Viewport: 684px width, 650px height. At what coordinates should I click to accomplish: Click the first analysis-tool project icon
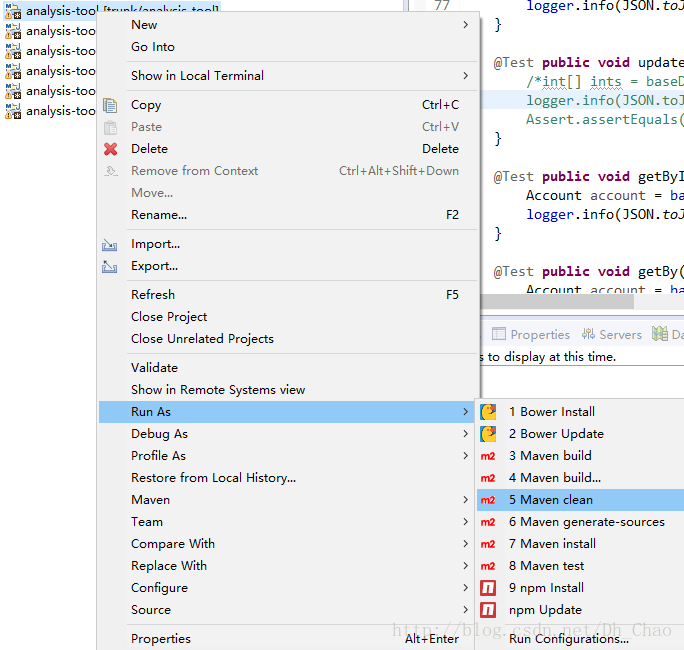[13, 11]
